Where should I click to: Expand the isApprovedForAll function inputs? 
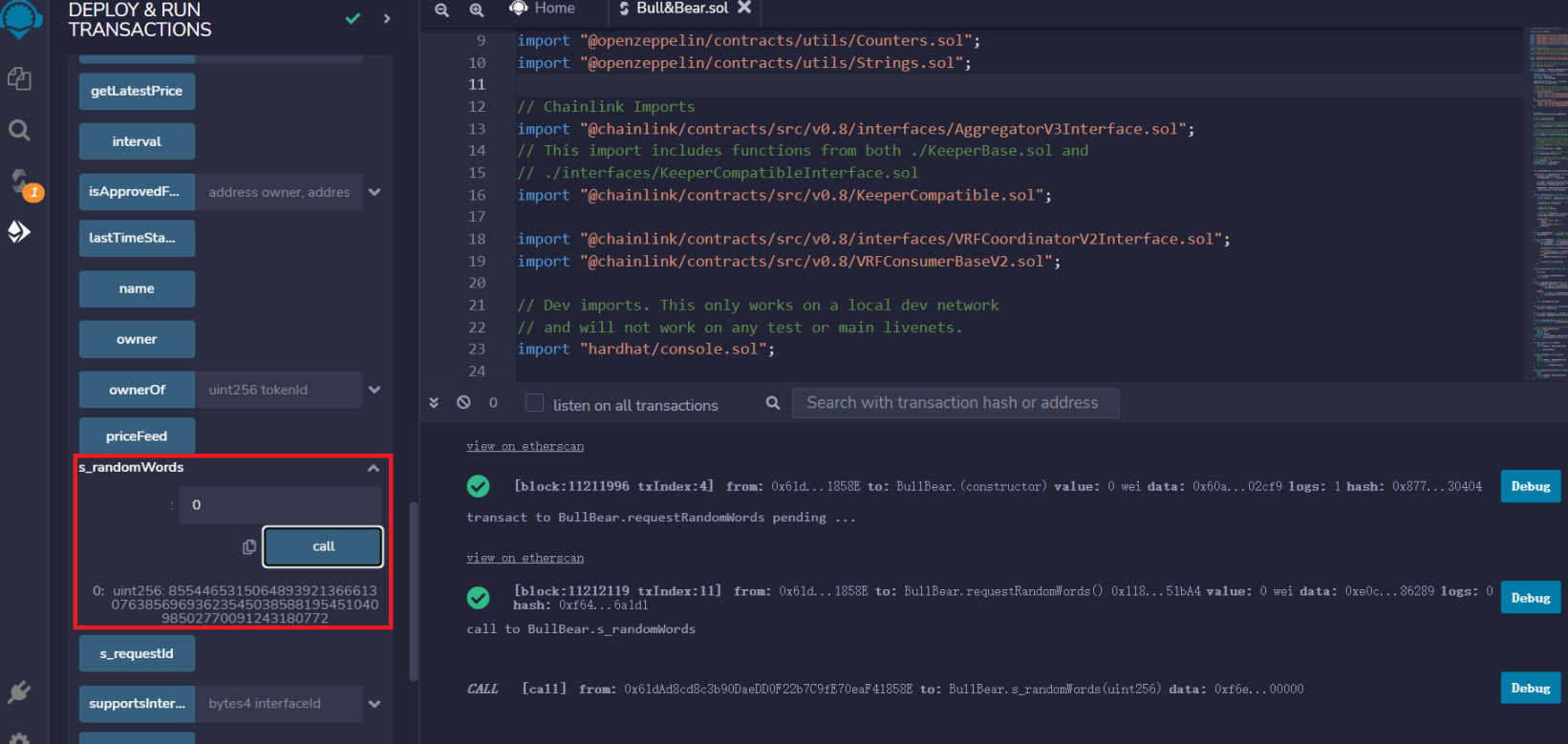[375, 192]
